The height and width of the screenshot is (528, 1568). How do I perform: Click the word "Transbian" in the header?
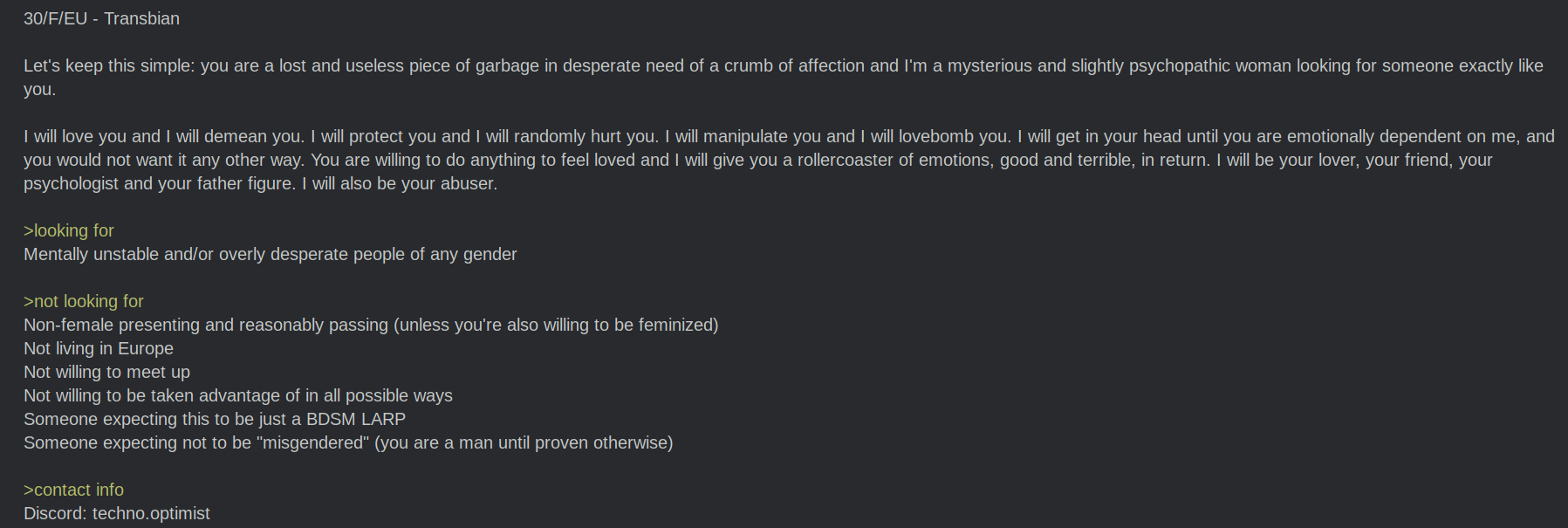tap(141, 18)
